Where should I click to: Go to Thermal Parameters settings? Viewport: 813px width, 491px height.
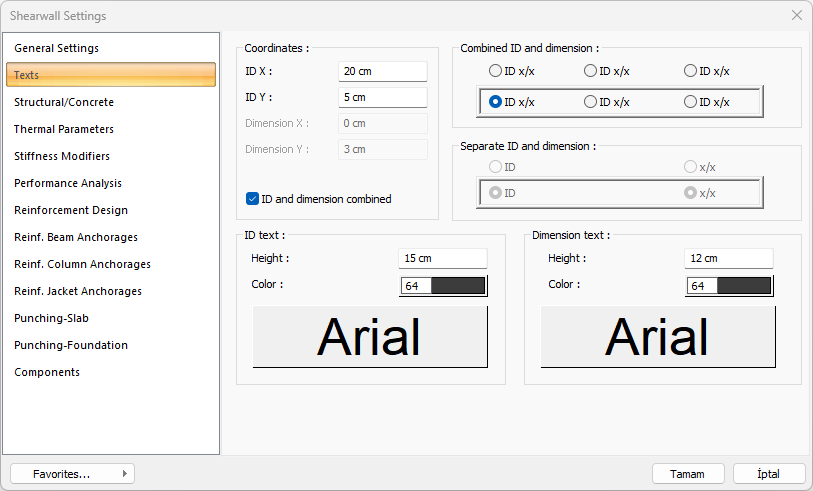[x=64, y=129]
